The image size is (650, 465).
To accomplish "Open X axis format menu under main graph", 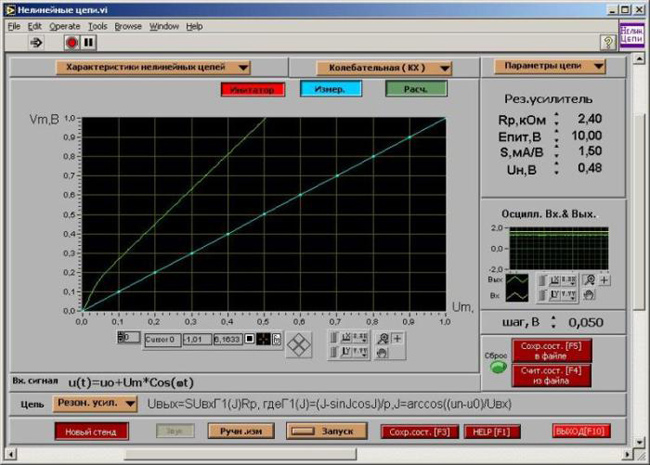I will point(361,338).
